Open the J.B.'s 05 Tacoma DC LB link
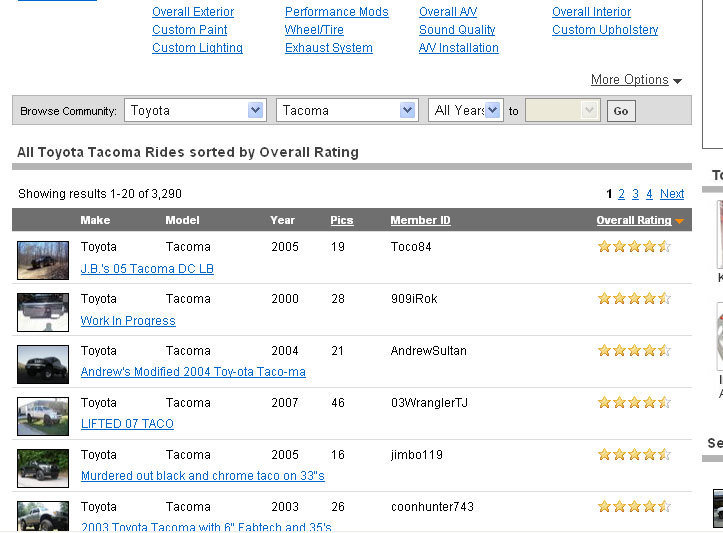The width and height of the screenshot is (723, 533). [x=147, y=269]
